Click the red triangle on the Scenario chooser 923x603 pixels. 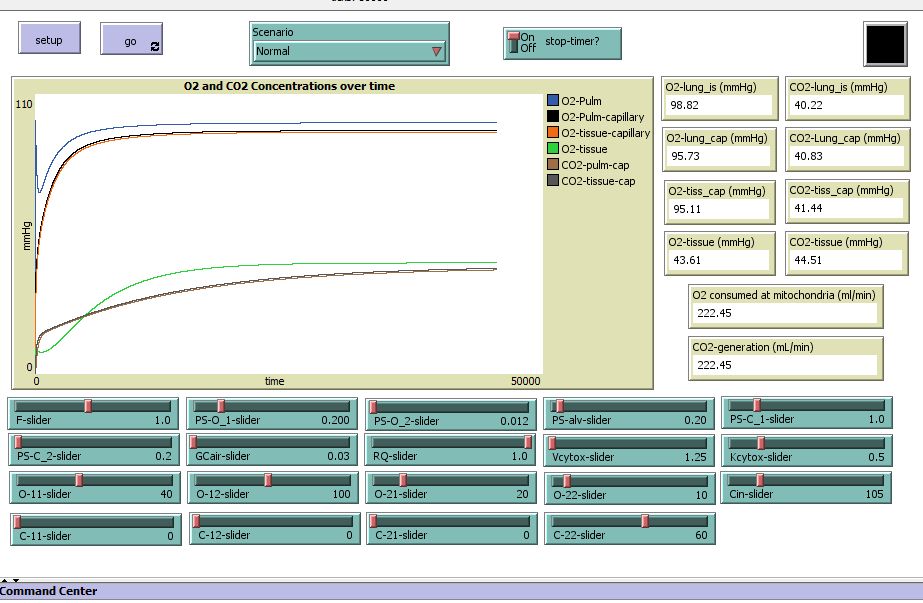pyautogui.click(x=435, y=49)
